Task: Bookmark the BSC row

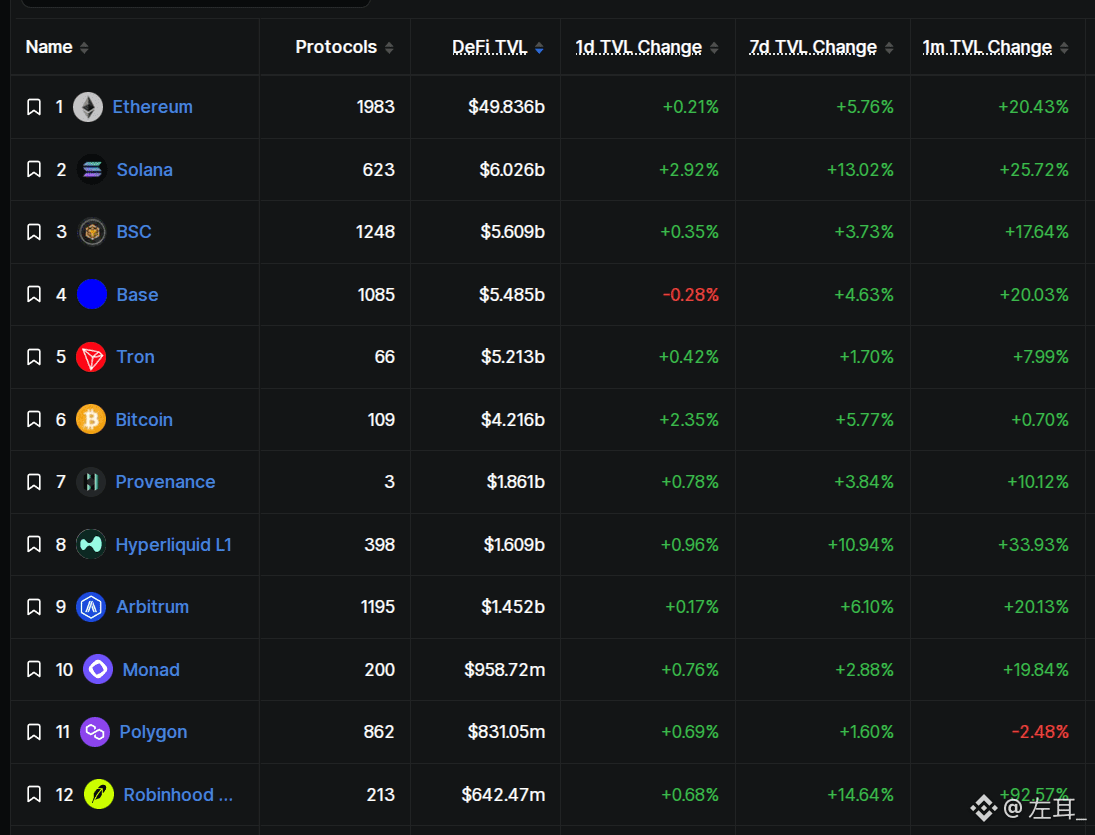Action: coord(34,232)
